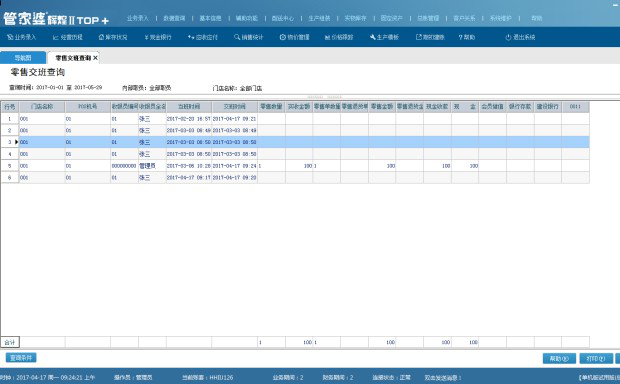The height and width of the screenshot is (384, 620).
Task: Close the 零售交班查询 tab with its X
Action: point(95,58)
